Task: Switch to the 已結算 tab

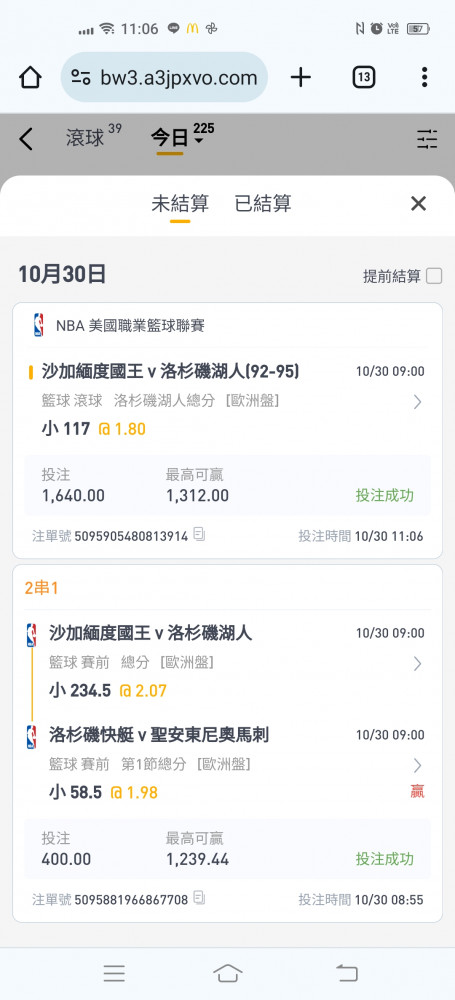Action: point(263,203)
